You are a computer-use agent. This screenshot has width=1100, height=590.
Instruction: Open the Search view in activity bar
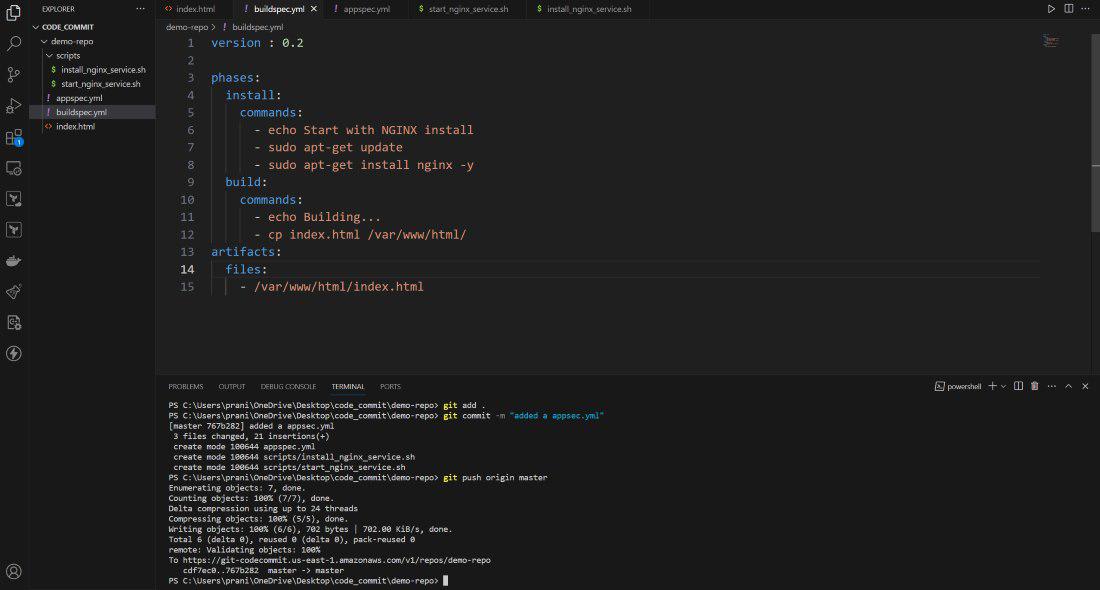(13, 43)
